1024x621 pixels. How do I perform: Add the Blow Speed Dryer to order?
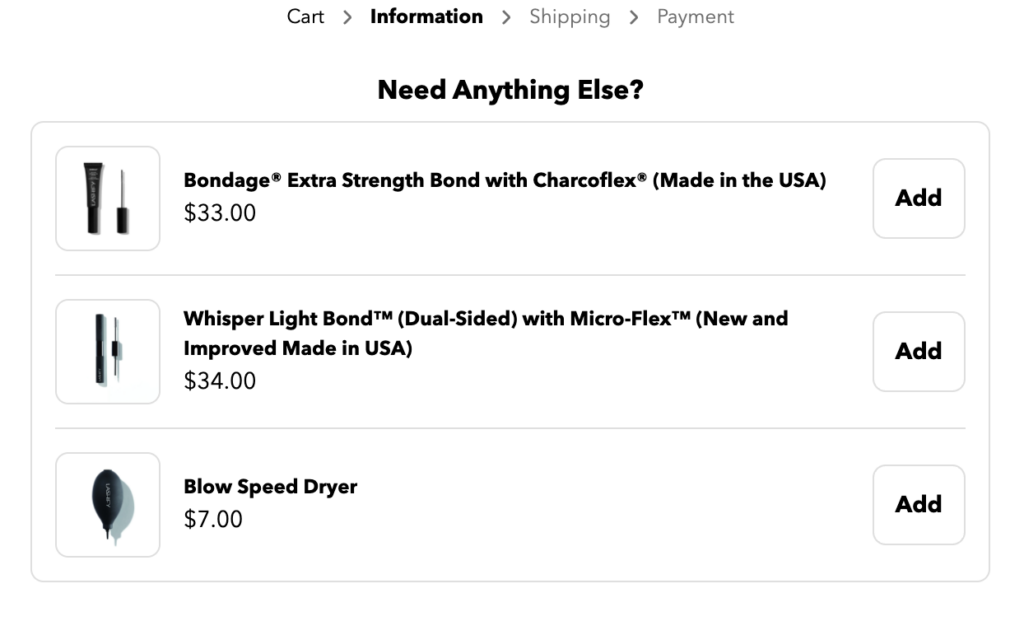(x=918, y=504)
